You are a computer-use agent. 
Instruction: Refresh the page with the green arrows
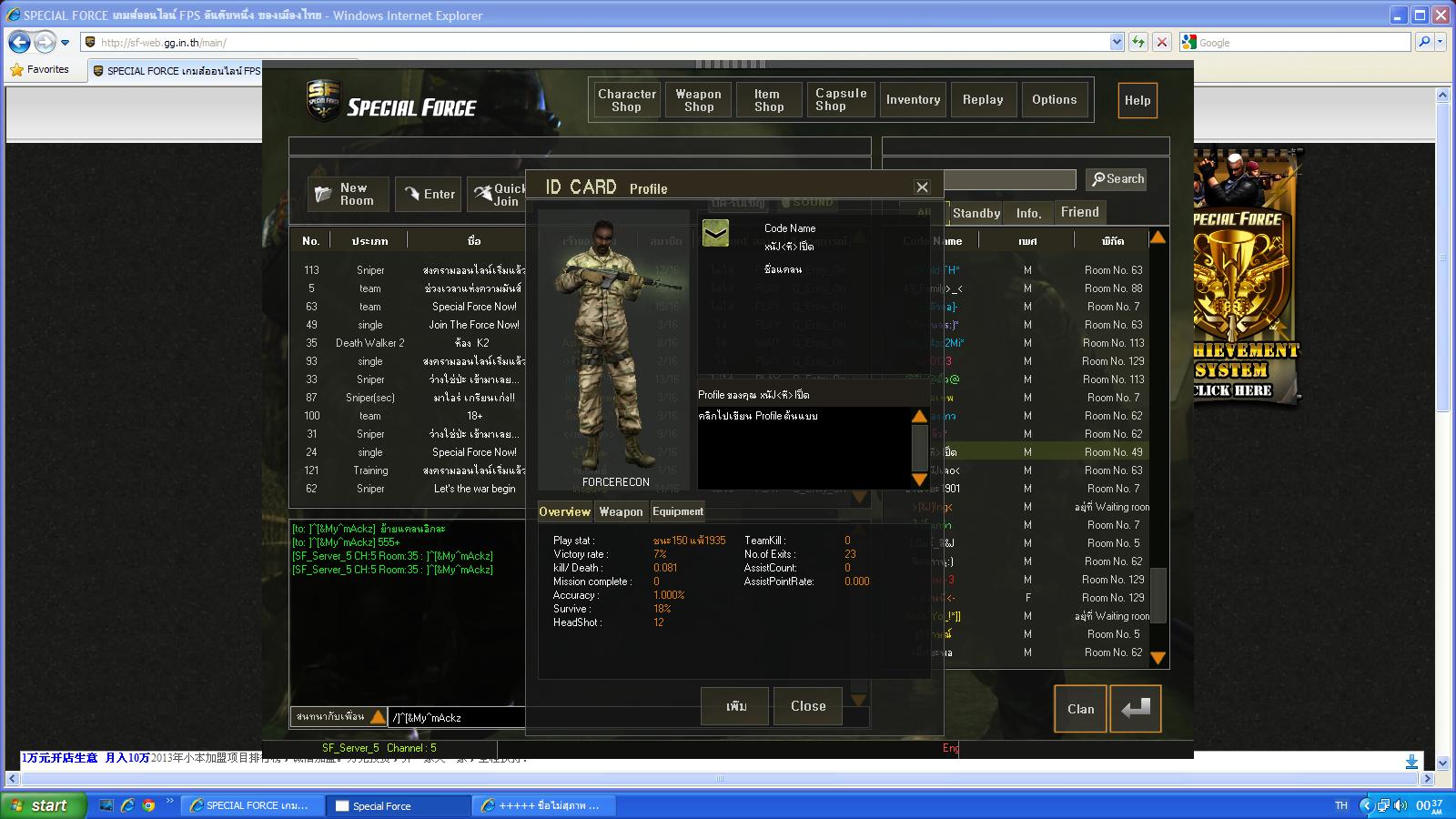click(1137, 42)
